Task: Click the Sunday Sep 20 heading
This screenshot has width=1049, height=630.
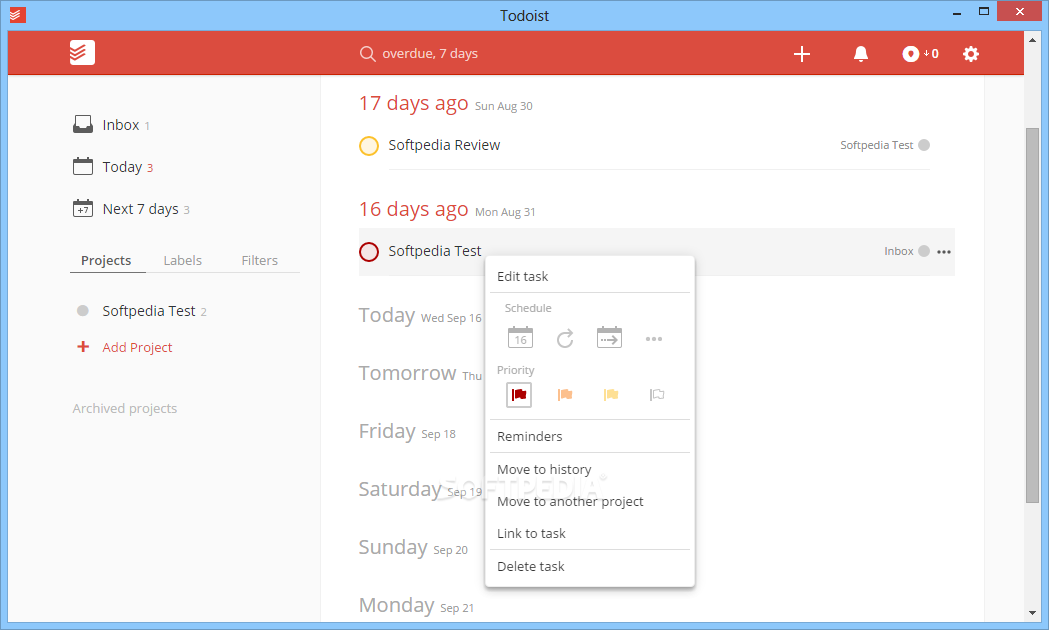Action: coord(413,548)
